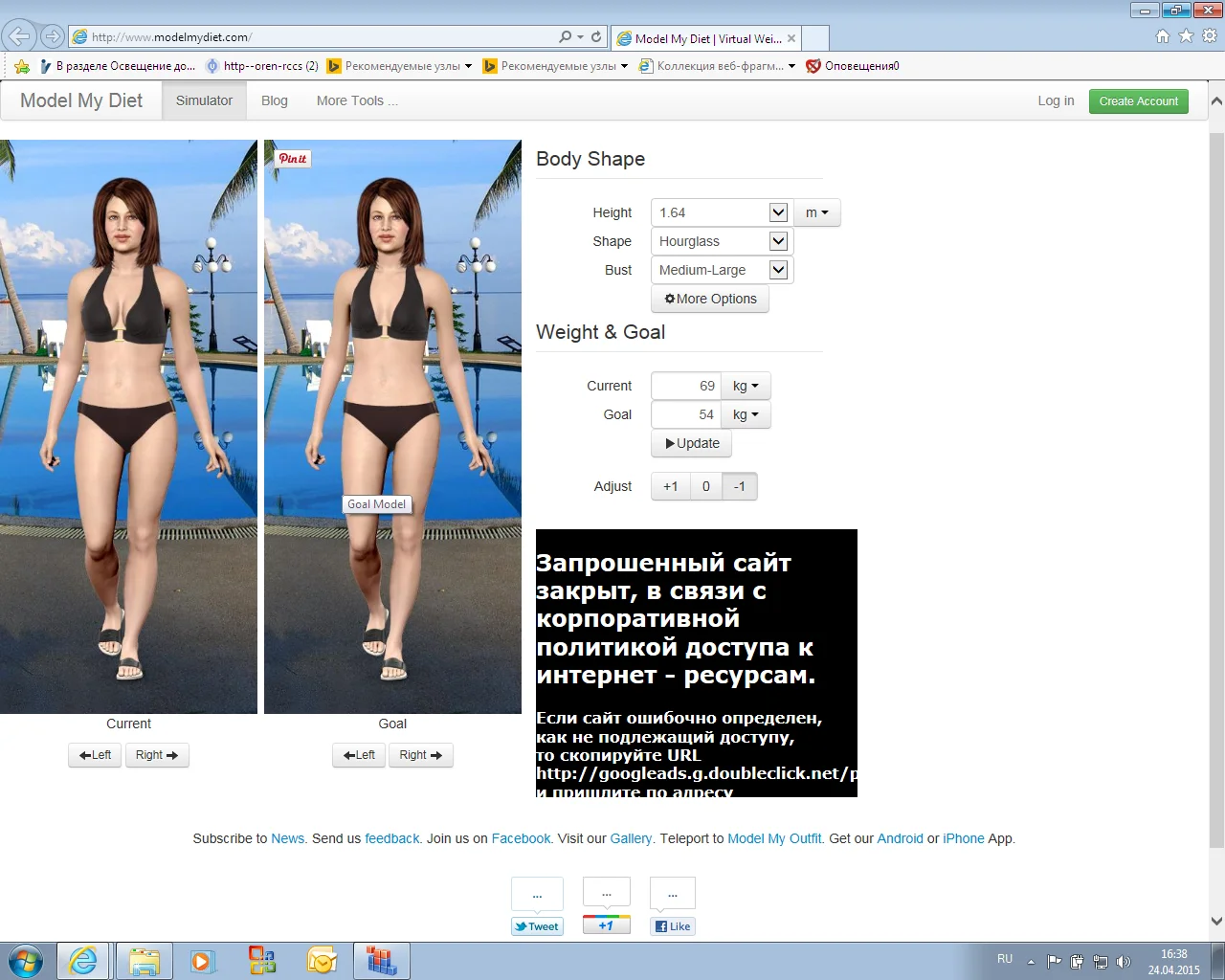
Task: Click the Current weight input field
Action: pos(686,386)
